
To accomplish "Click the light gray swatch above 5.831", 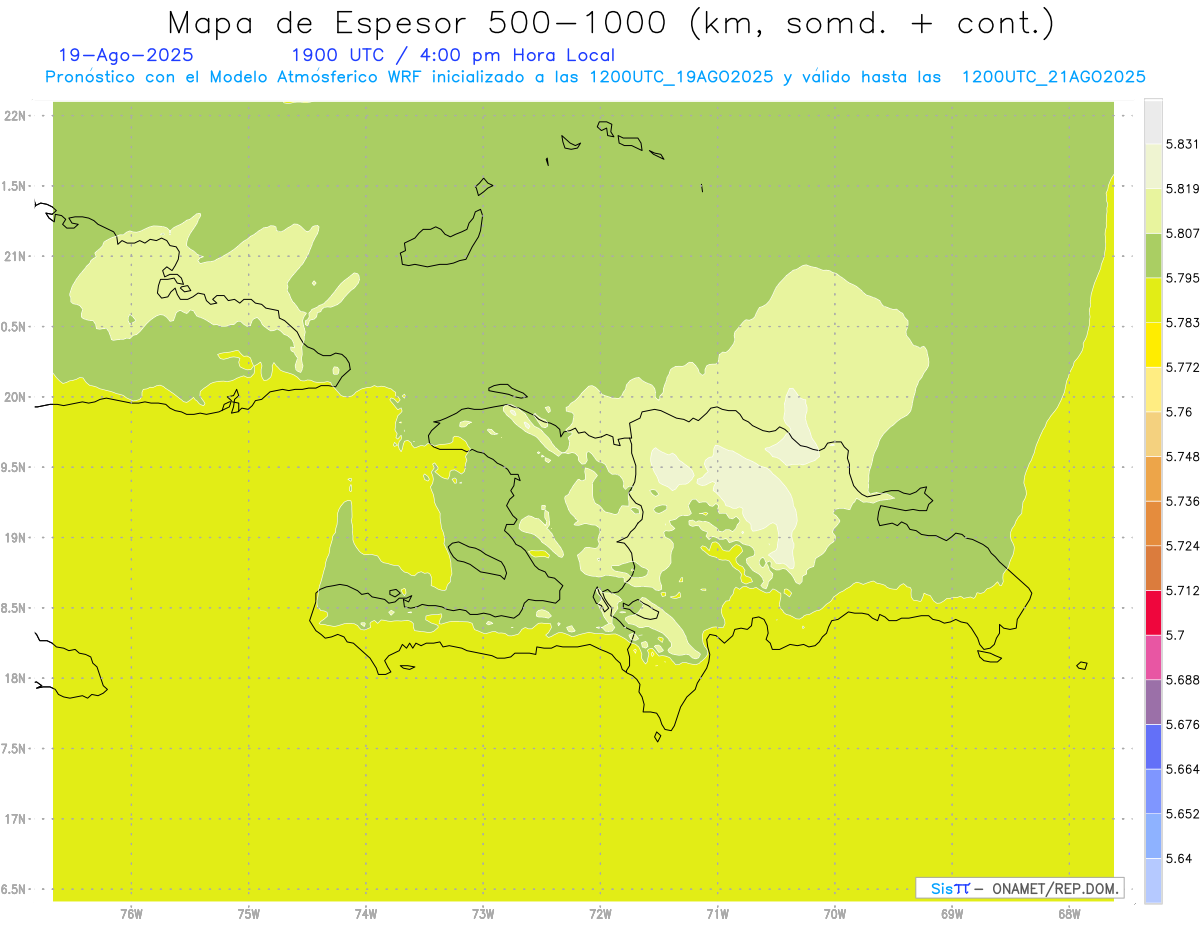I will [1153, 121].
